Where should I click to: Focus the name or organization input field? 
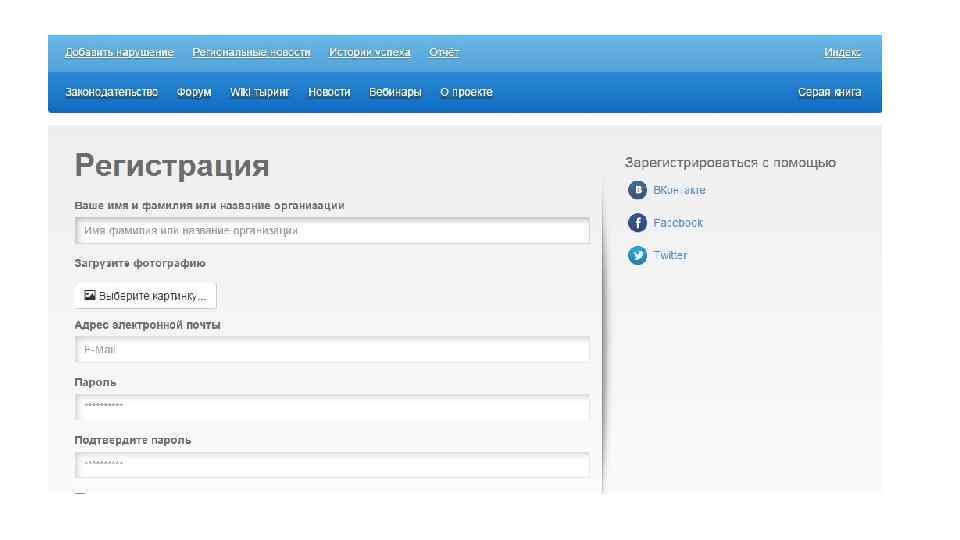[x=332, y=231]
